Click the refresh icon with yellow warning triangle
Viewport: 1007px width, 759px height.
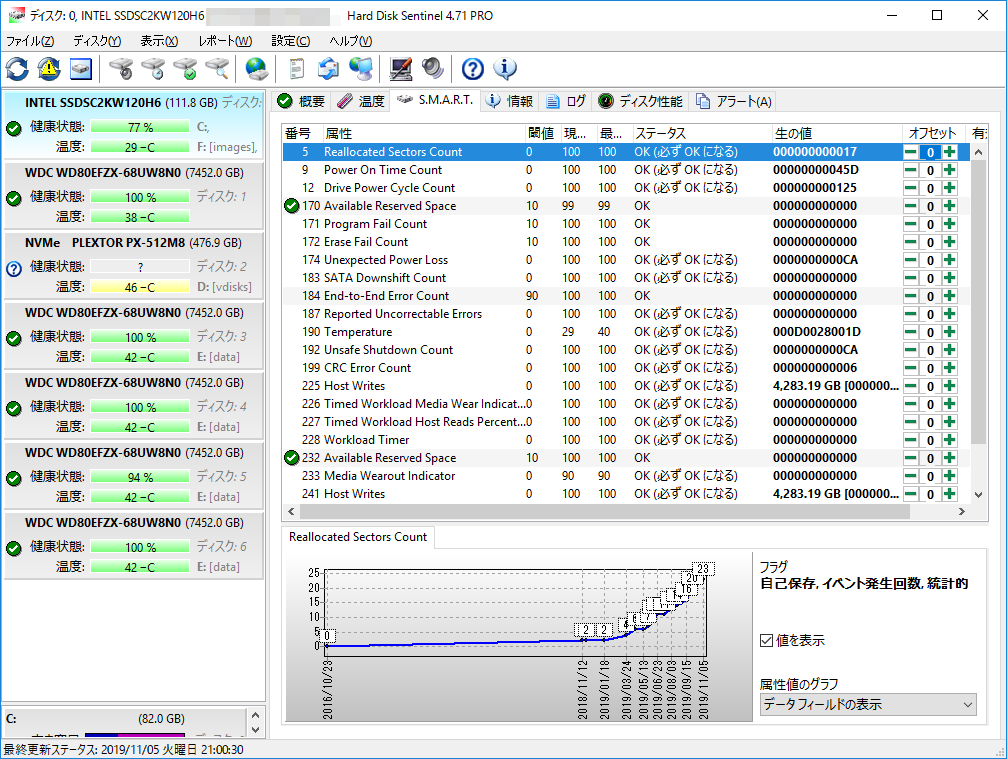[49, 69]
